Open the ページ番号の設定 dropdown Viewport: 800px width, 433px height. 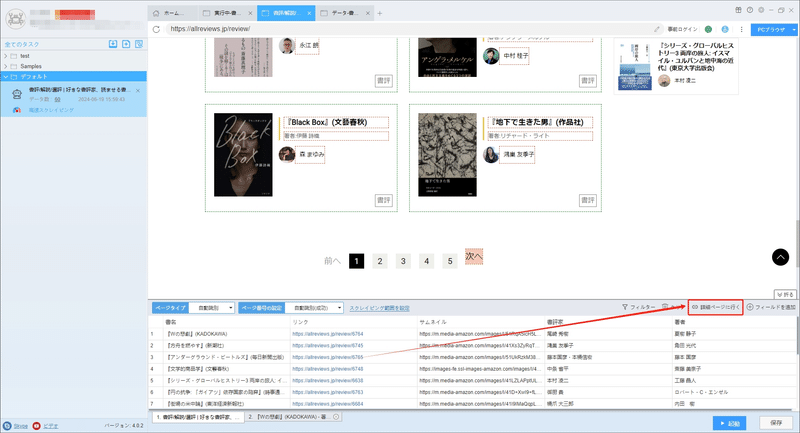click(314, 308)
